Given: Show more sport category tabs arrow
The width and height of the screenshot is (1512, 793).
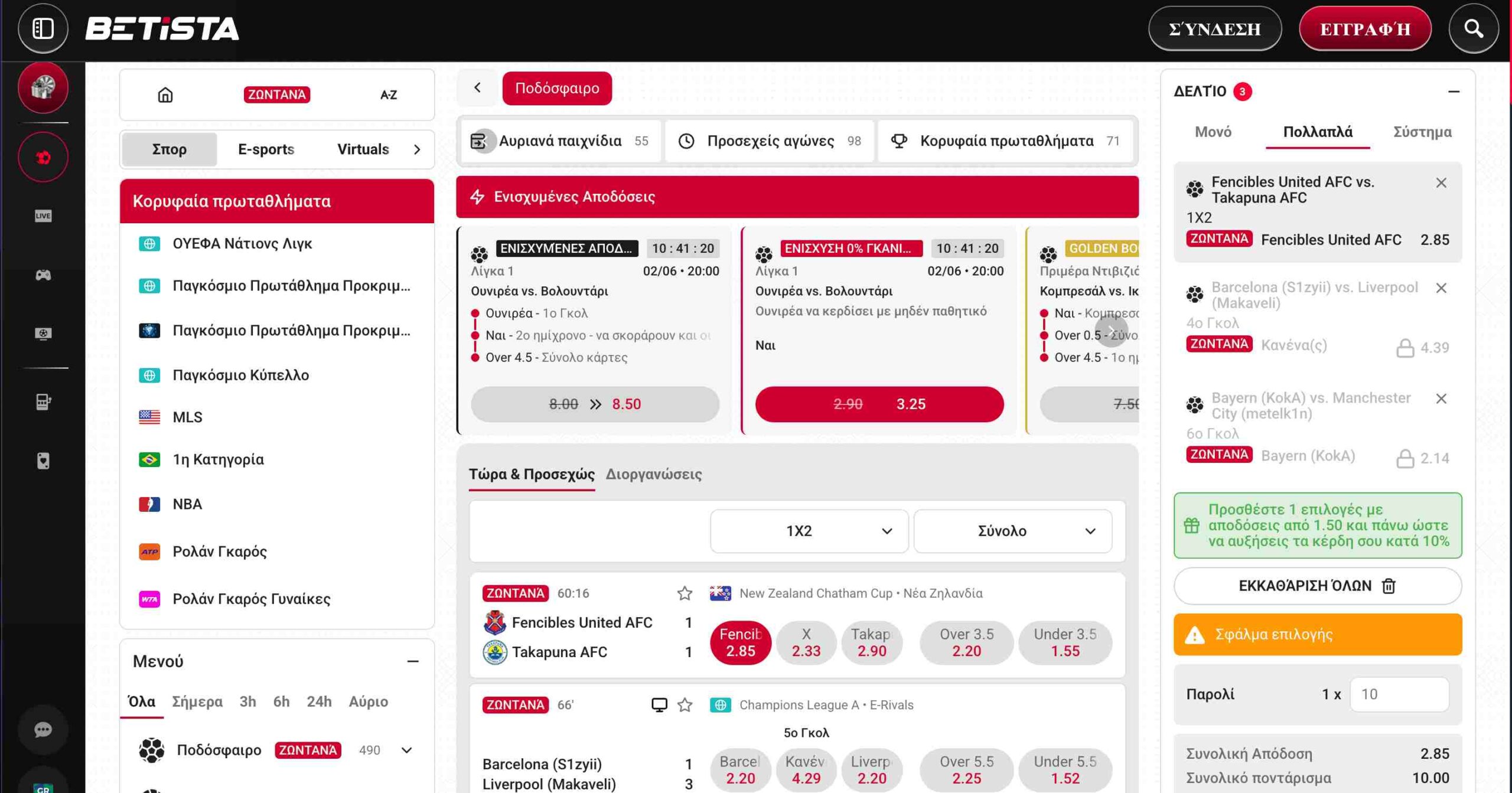Looking at the screenshot, I should pos(417,149).
